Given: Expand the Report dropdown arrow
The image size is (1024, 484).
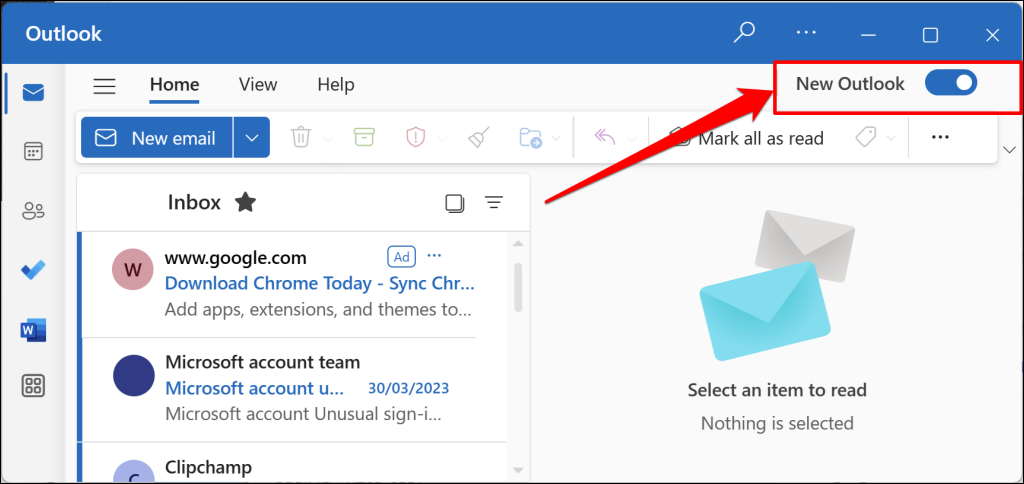Looking at the screenshot, I should 441,138.
